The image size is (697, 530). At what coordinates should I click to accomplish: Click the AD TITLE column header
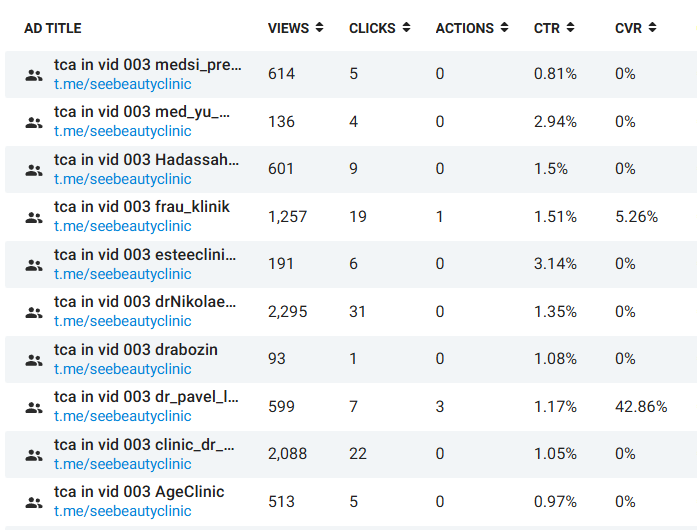53,28
